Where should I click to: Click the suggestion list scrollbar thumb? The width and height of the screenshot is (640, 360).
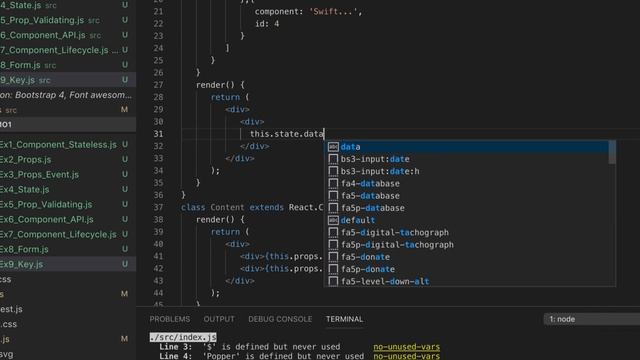coord(612,152)
